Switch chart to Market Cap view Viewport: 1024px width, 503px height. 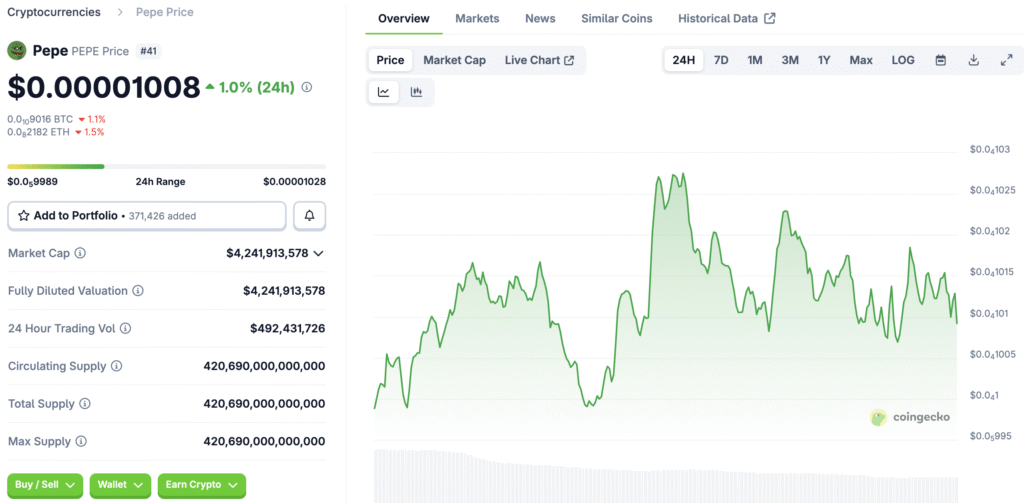pyautogui.click(x=455, y=60)
